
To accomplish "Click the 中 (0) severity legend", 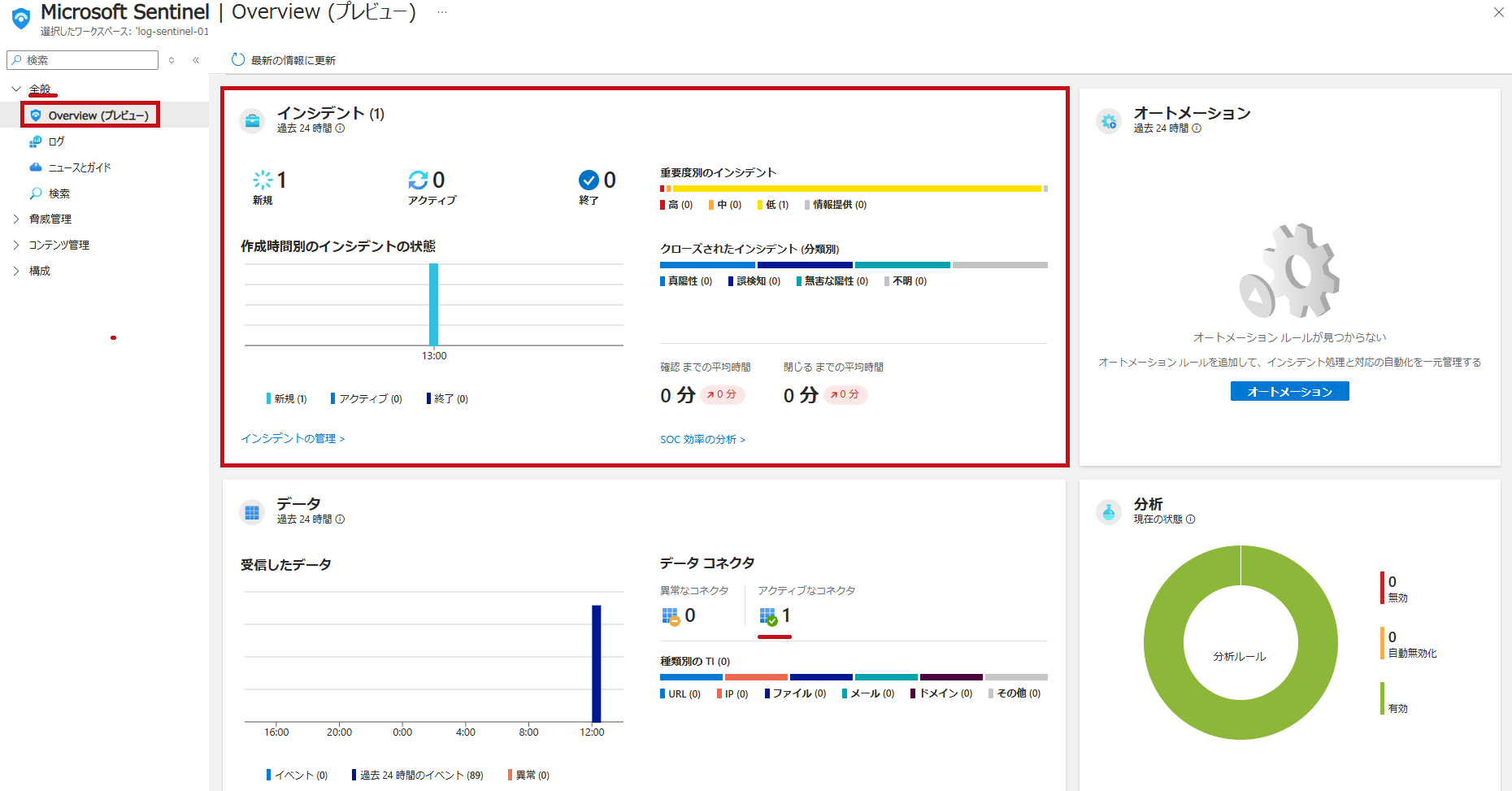I will click(x=725, y=205).
